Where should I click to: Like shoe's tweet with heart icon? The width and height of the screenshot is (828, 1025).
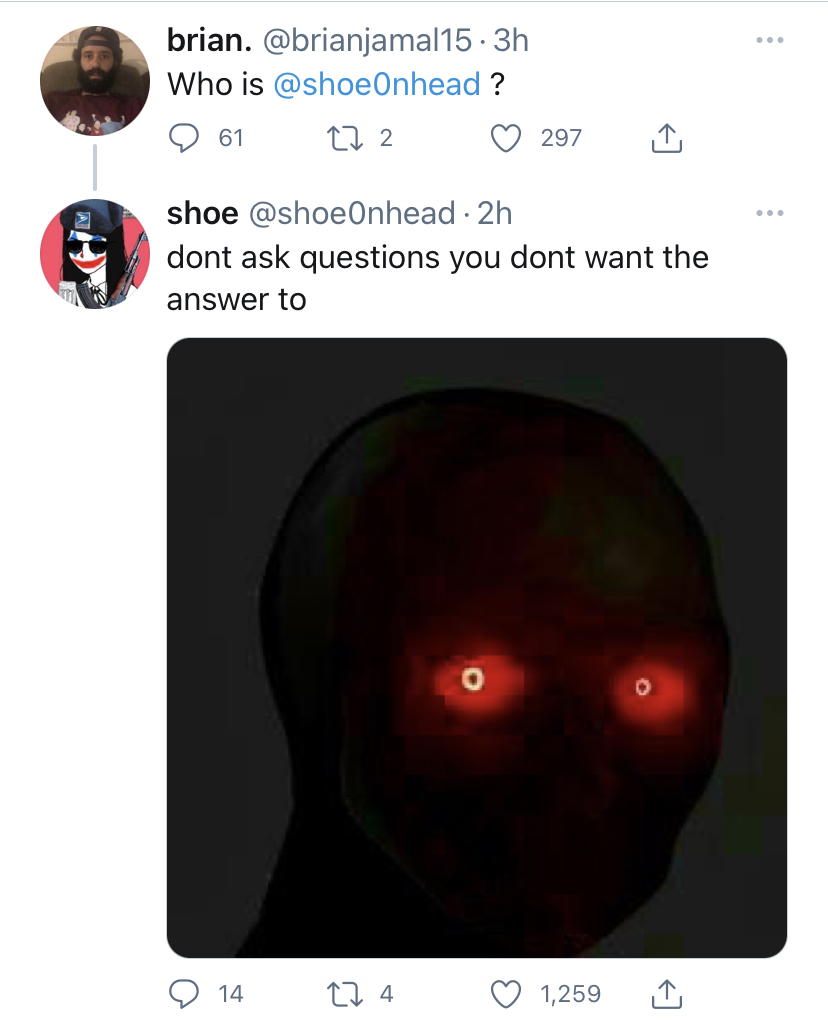point(506,994)
